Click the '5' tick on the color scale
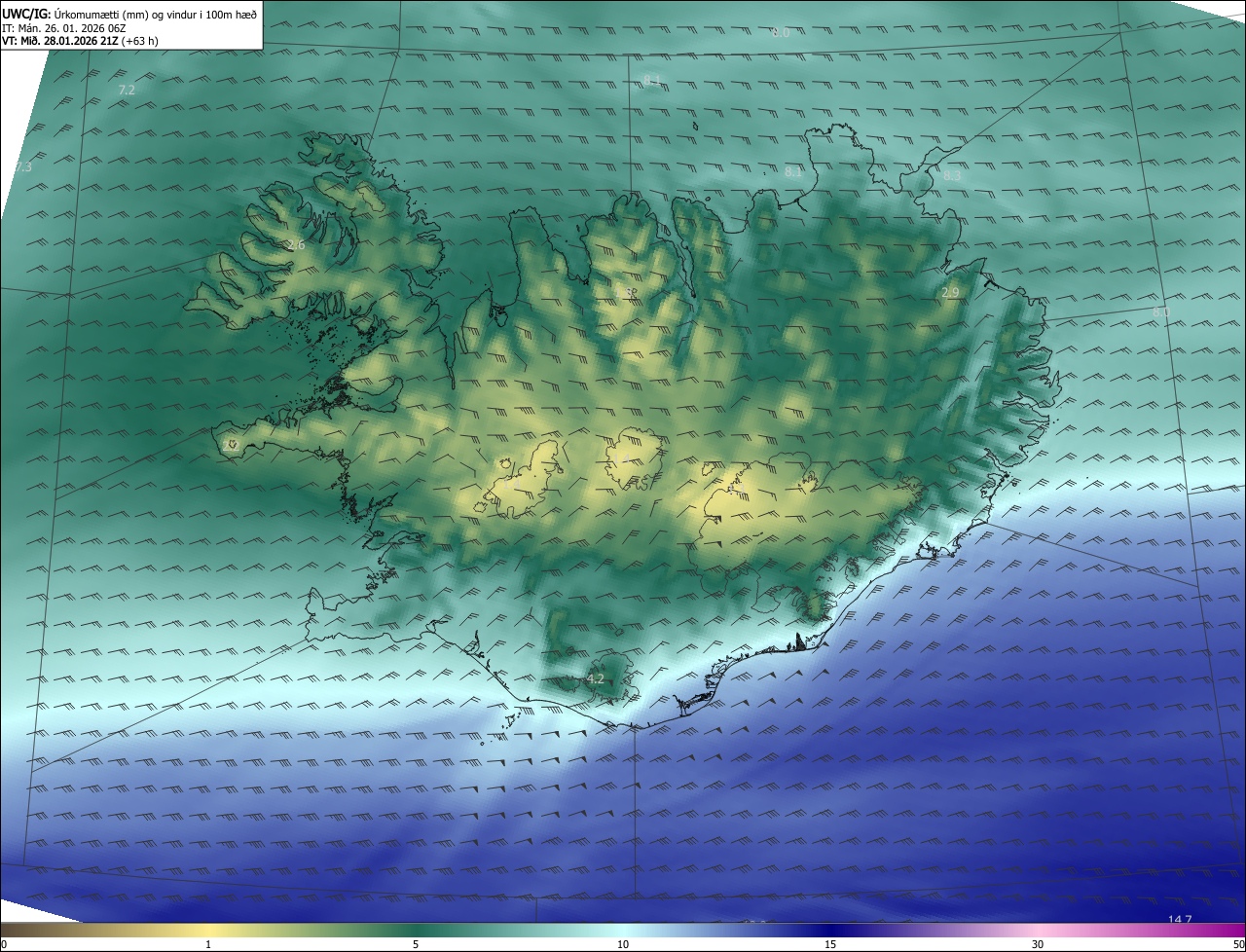Screen dimensions: 1246x952 click(x=416, y=945)
